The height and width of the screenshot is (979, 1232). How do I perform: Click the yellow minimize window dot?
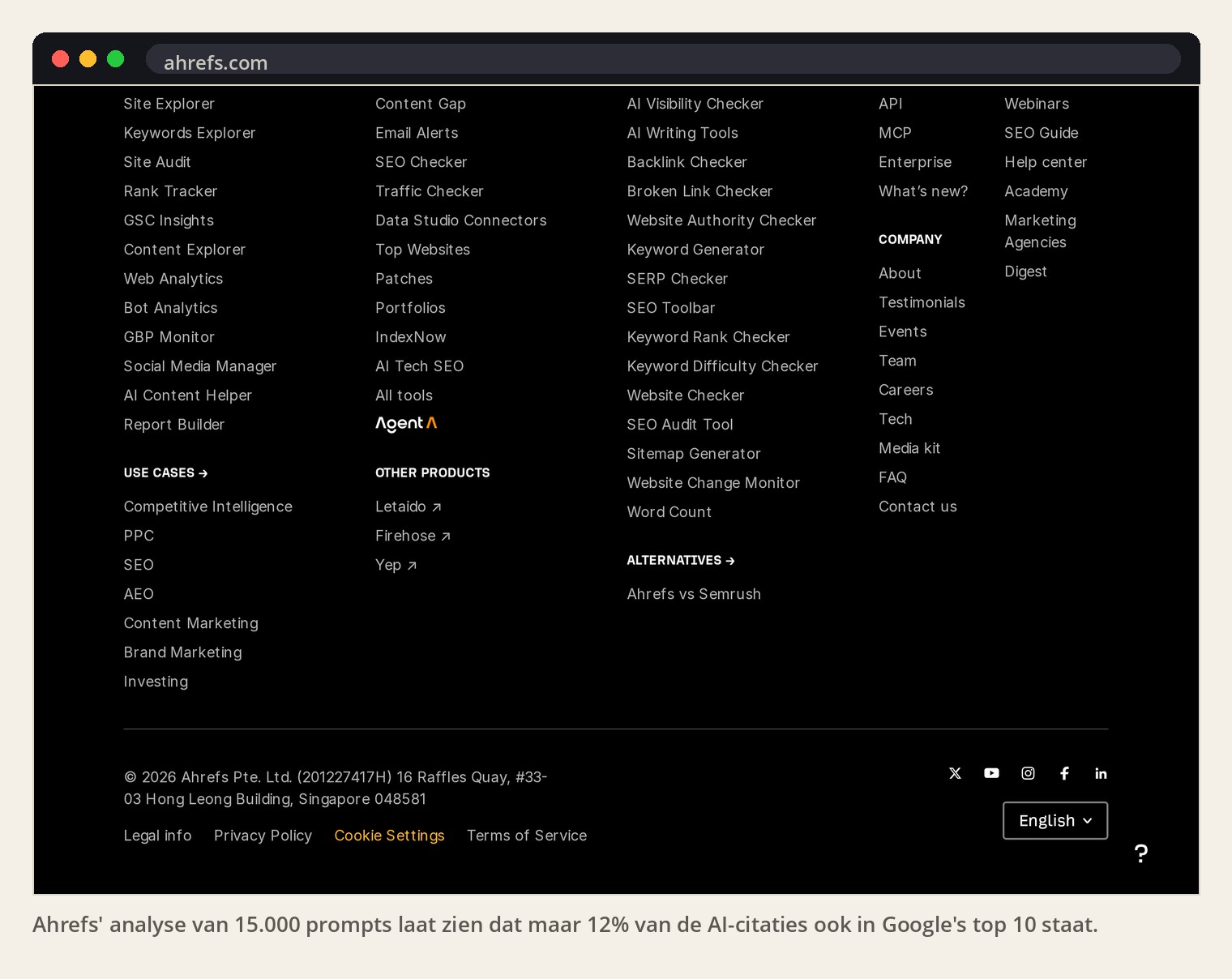point(88,58)
